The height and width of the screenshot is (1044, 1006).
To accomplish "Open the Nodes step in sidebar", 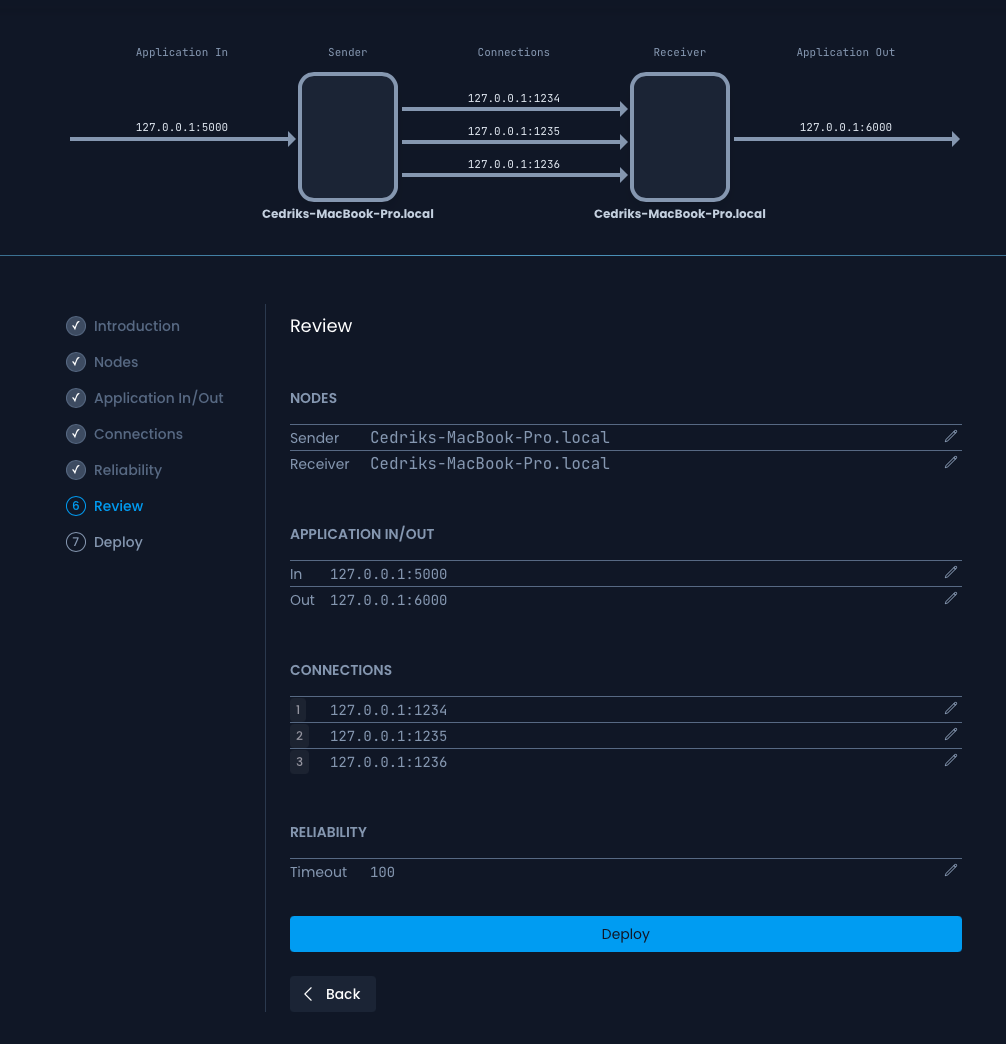I will click(x=116, y=362).
